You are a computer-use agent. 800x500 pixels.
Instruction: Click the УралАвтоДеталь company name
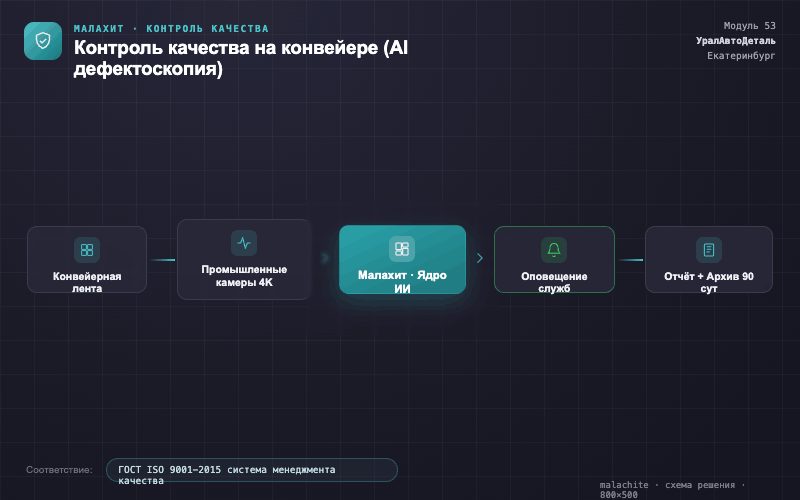coord(736,40)
